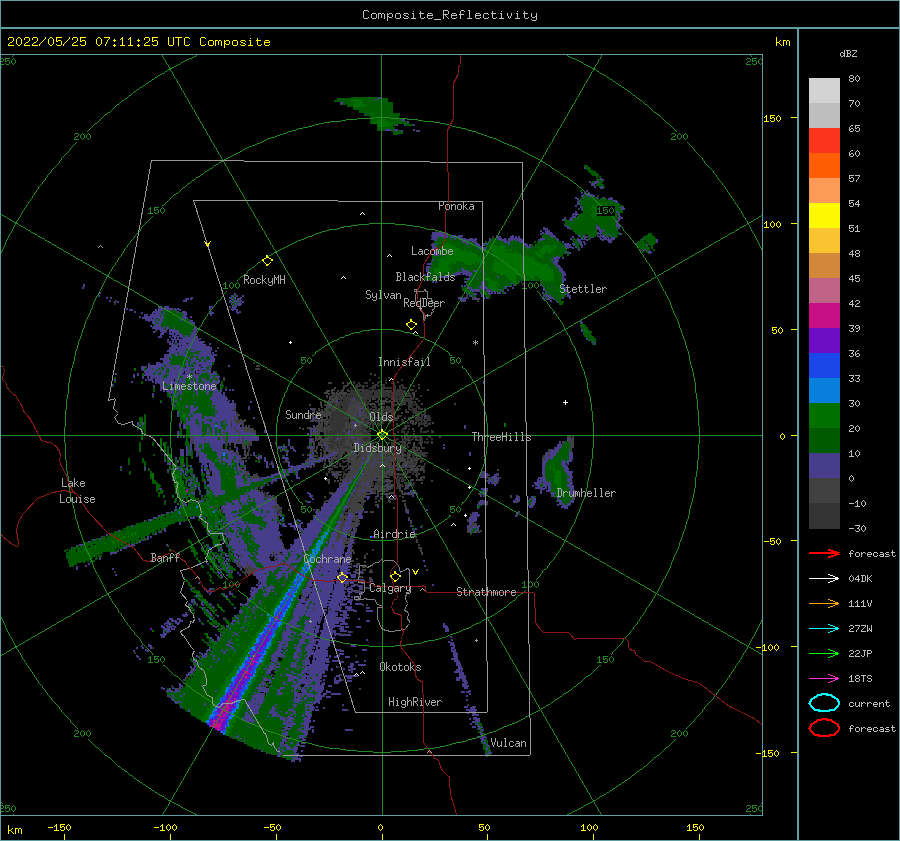Click the white 04DK arrow icon
Screen dimensions: 900x841
point(824,578)
